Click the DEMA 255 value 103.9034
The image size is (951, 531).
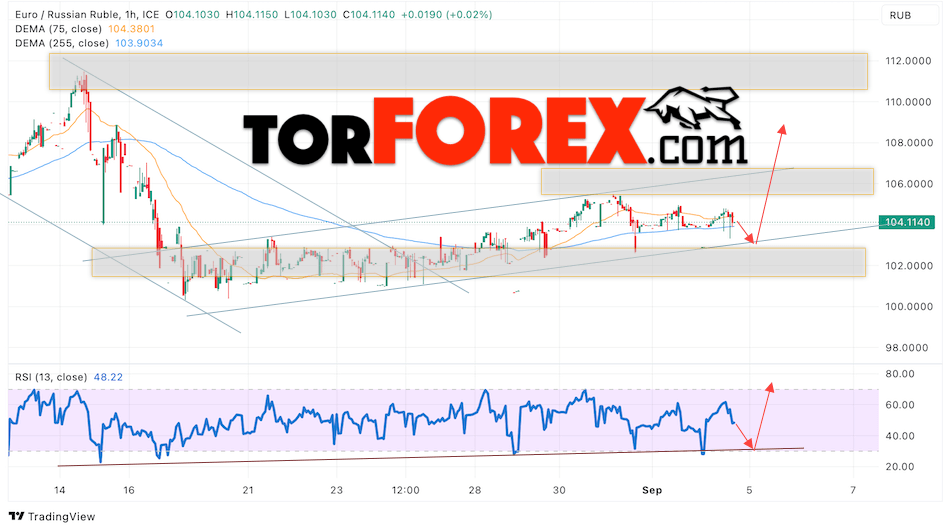point(139,43)
